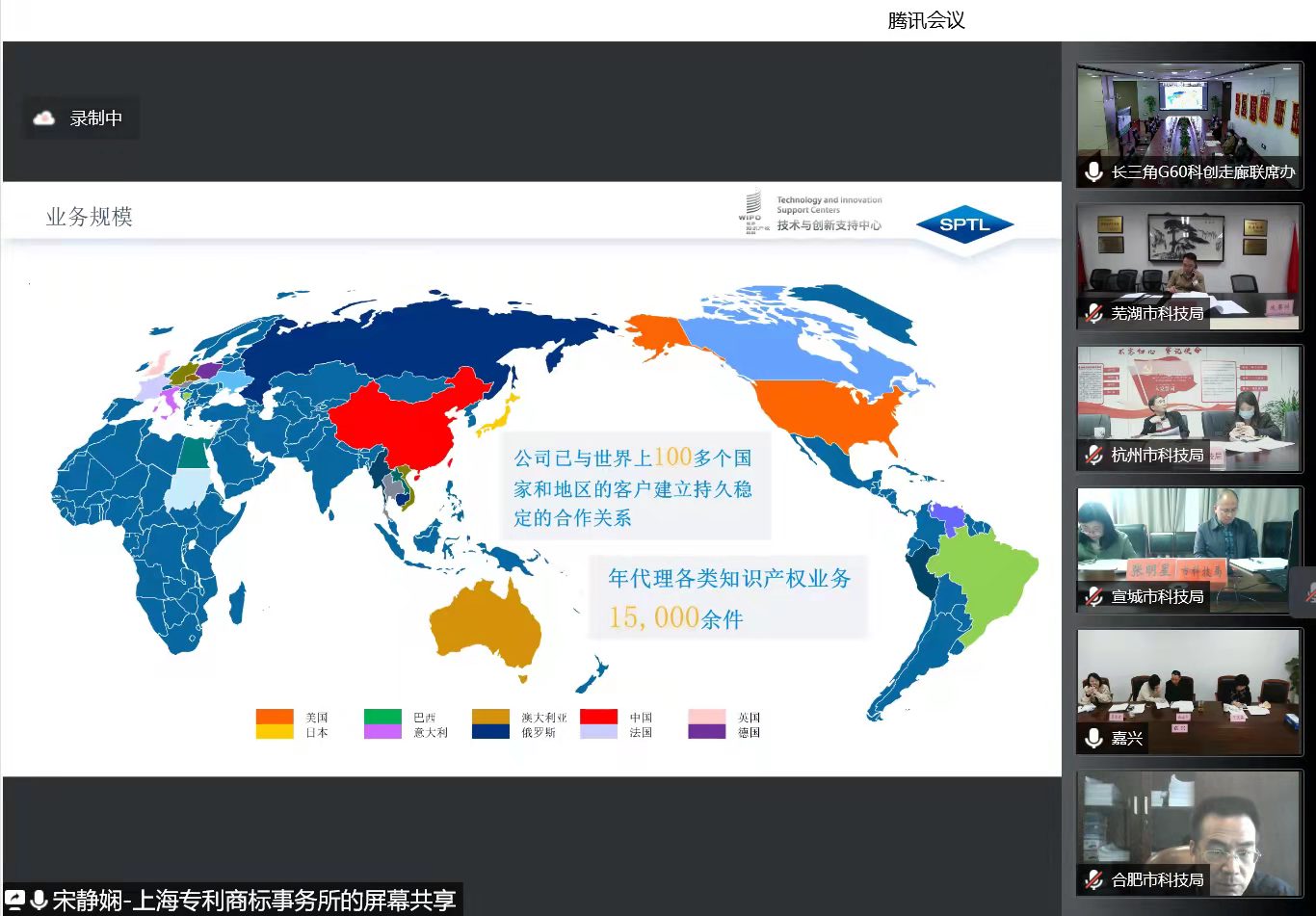Click the WIPO logo in the slide header

coord(750,210)
